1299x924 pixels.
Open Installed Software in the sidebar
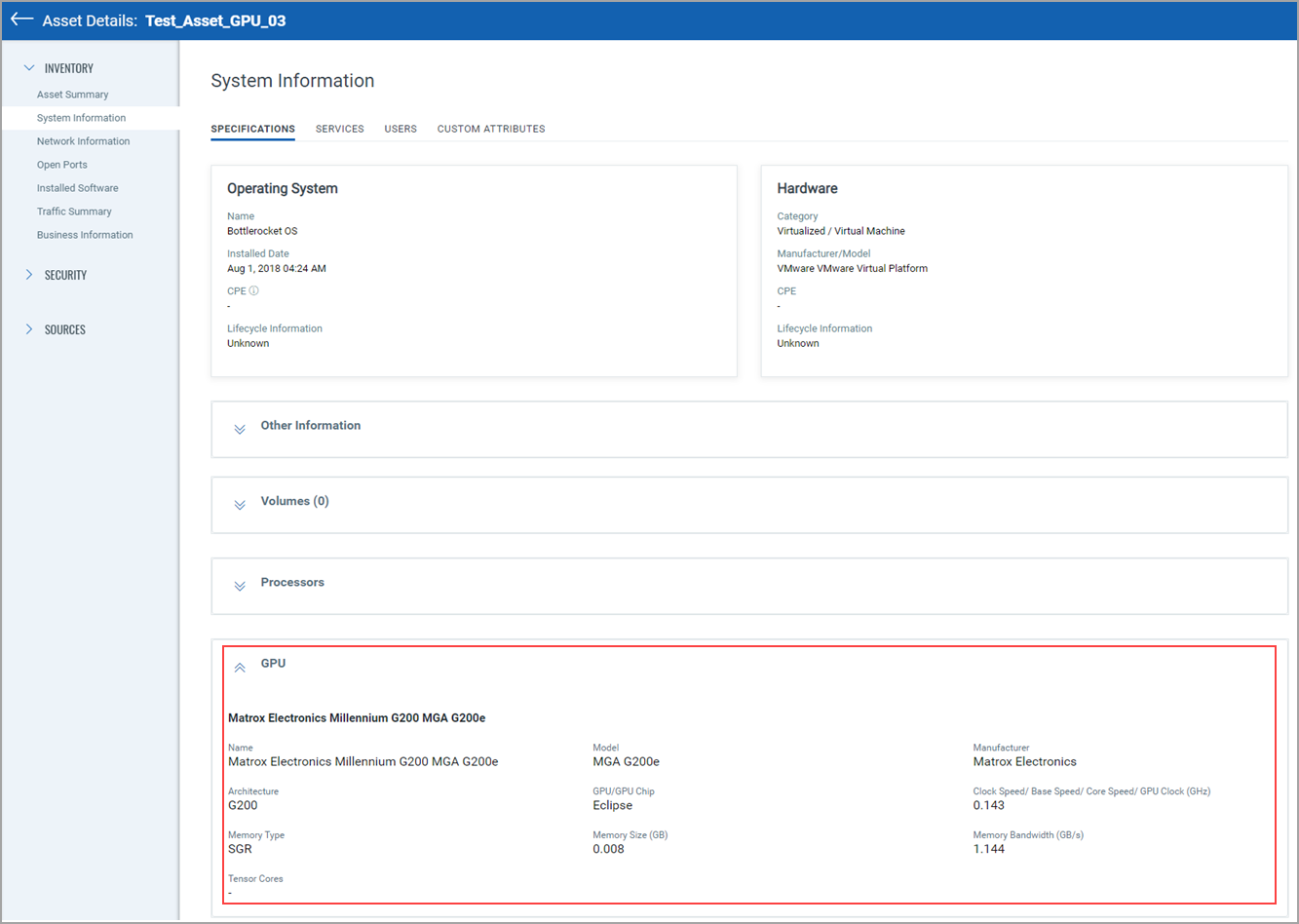click(78, 188)
